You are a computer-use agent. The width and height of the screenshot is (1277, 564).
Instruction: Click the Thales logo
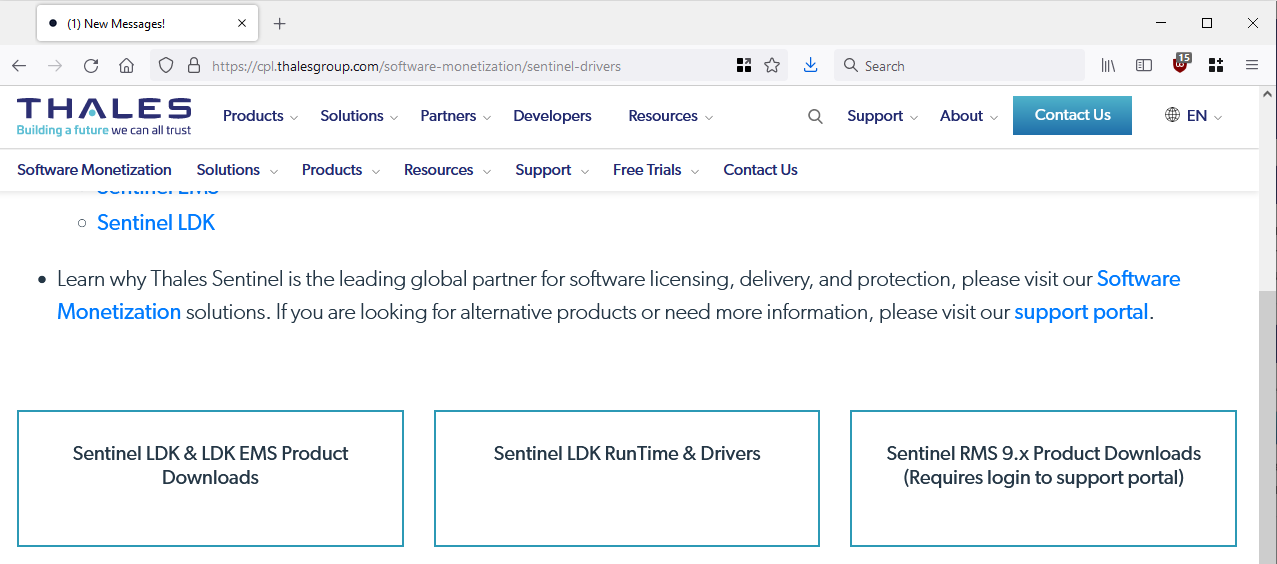point(104,116)
